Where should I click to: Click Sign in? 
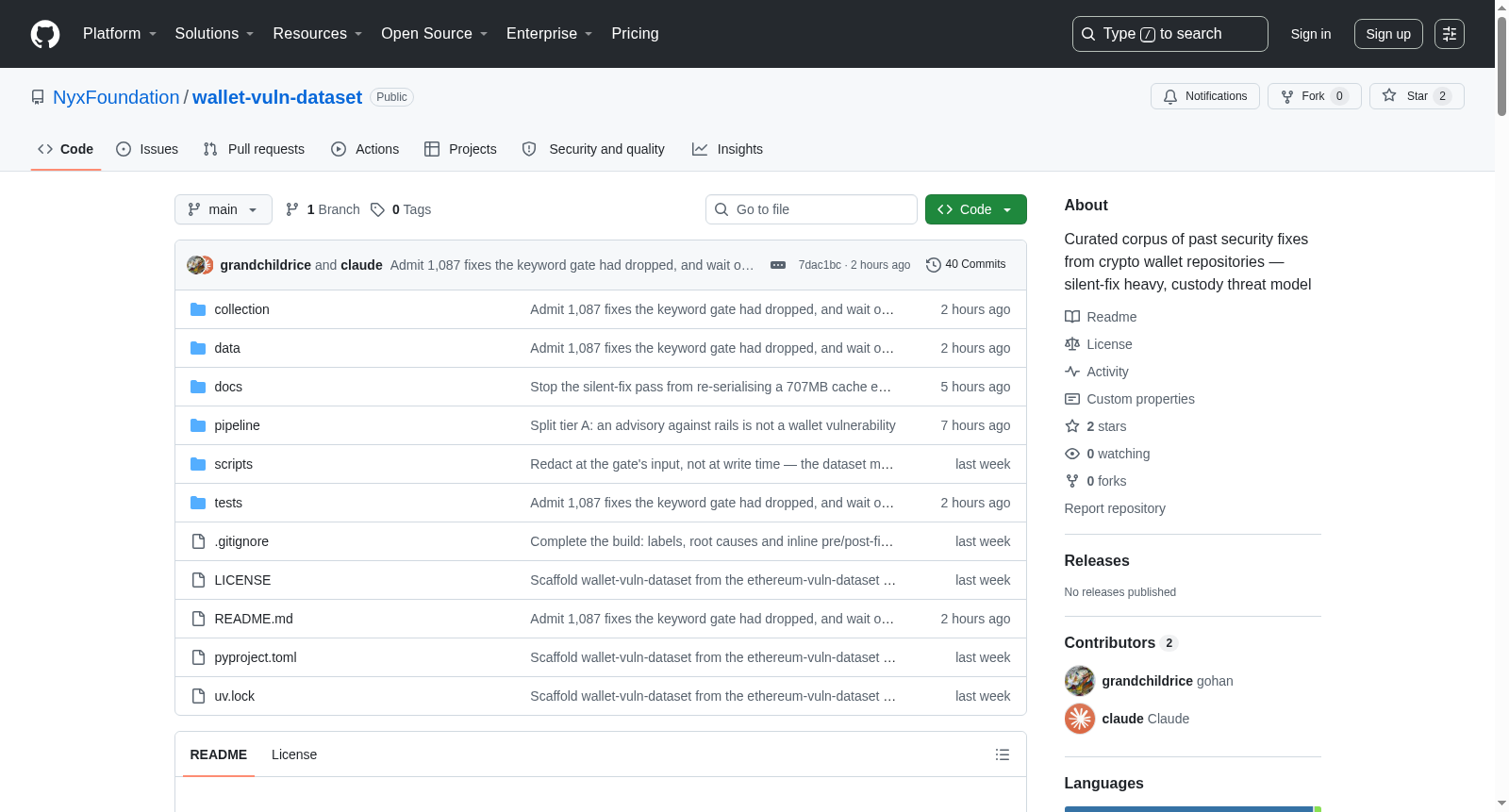pyautogui.click(x=1311, y=34)
